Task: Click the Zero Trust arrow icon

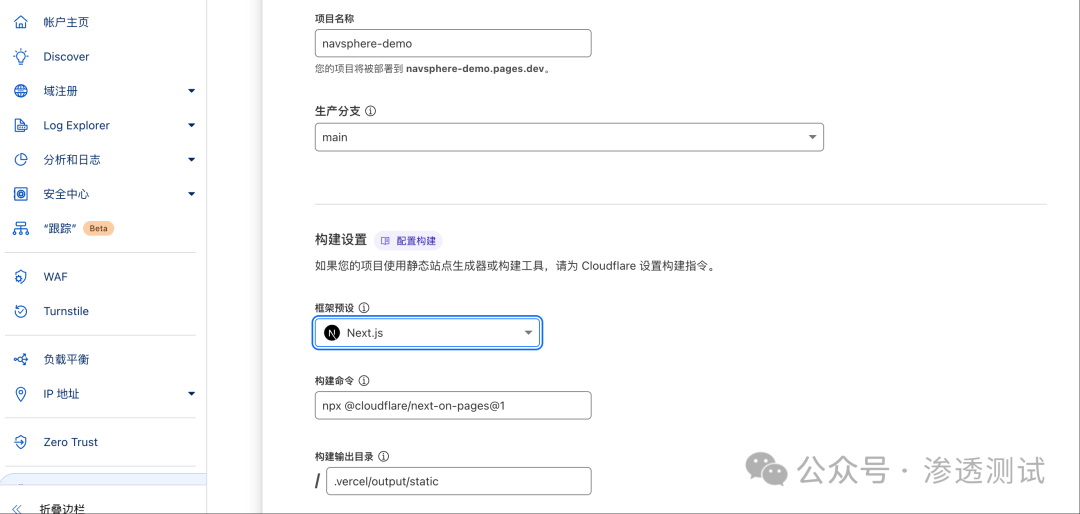Action: pyautogui.click(x=21, y=442)
